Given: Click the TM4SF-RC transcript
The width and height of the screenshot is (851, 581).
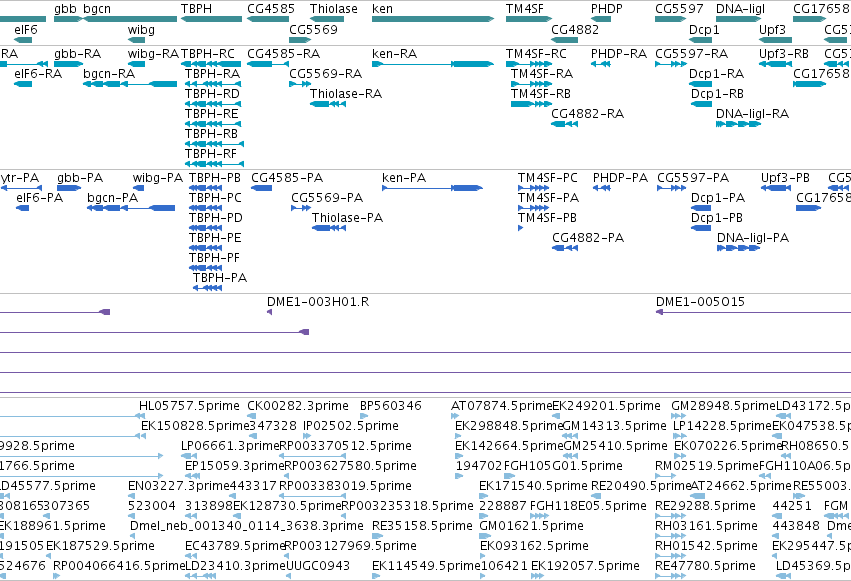Looking at the screenshot, I should (529, 64).
